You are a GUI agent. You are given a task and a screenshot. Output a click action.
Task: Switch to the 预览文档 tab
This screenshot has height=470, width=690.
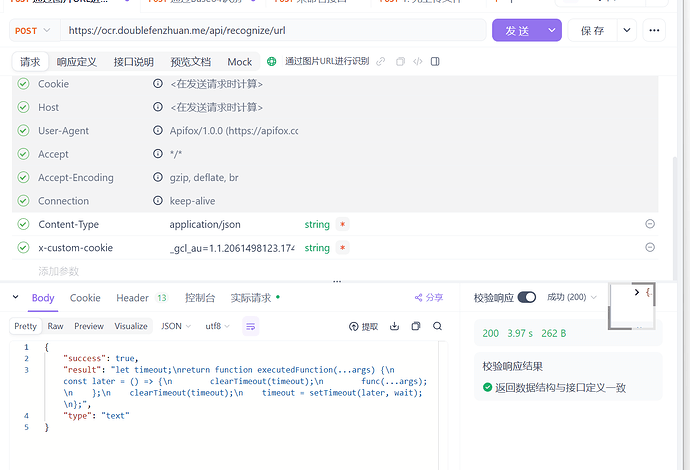coord(191,62)
